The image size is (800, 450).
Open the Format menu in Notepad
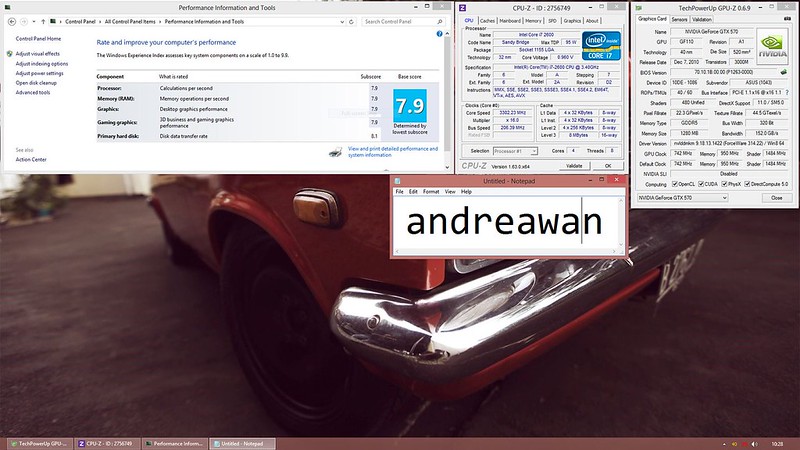431,192
